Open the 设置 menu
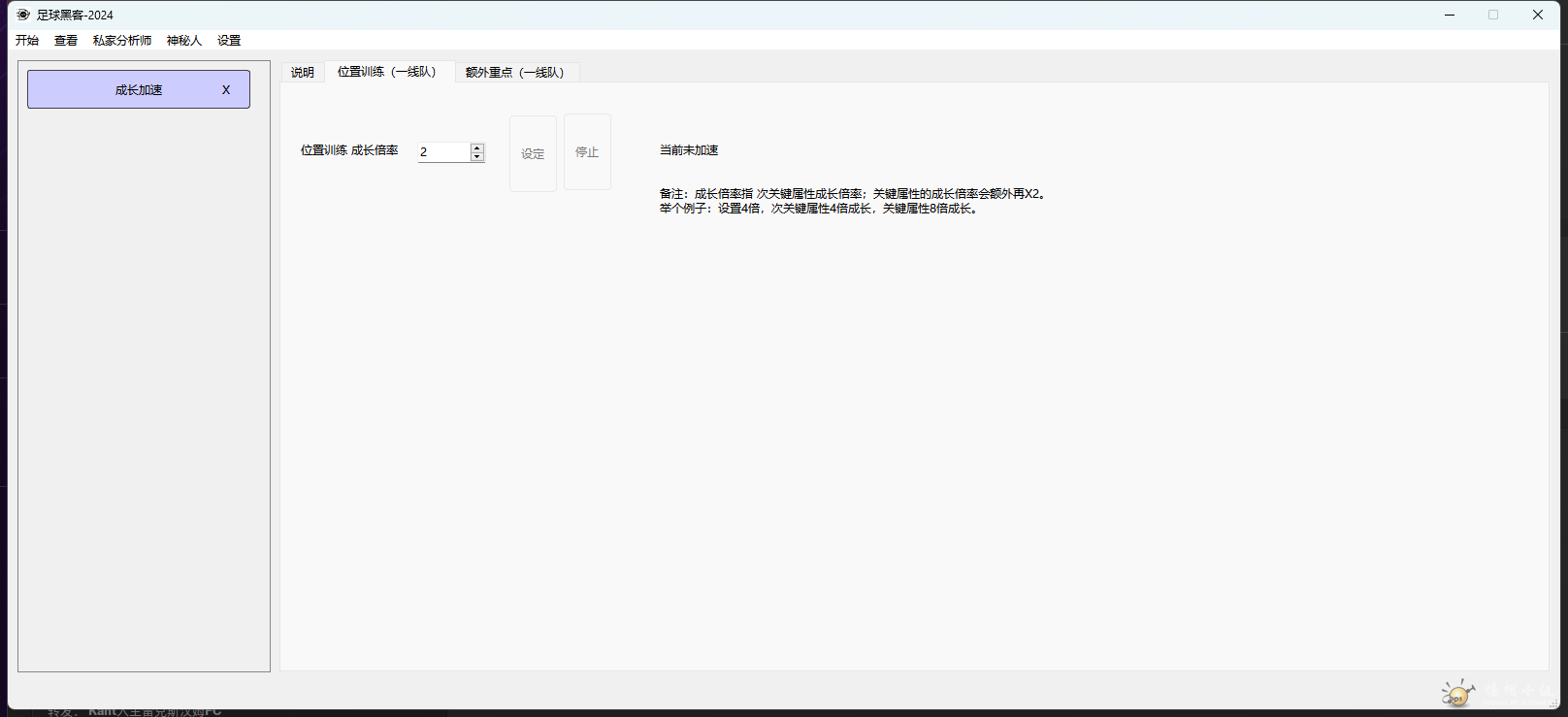The height and width of the screenshot is (717, 1568). click(229, 40)
